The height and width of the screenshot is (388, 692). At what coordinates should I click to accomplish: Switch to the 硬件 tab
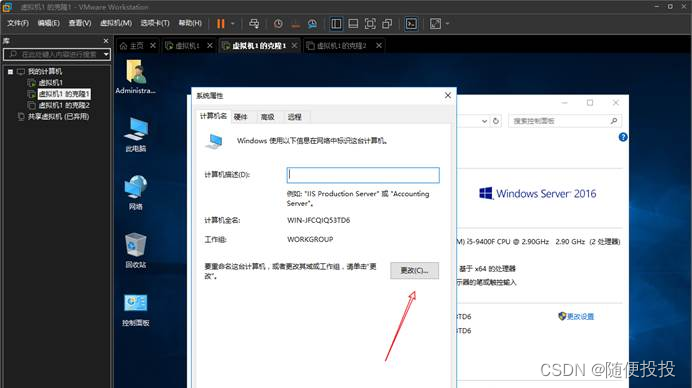click(241, 117)
